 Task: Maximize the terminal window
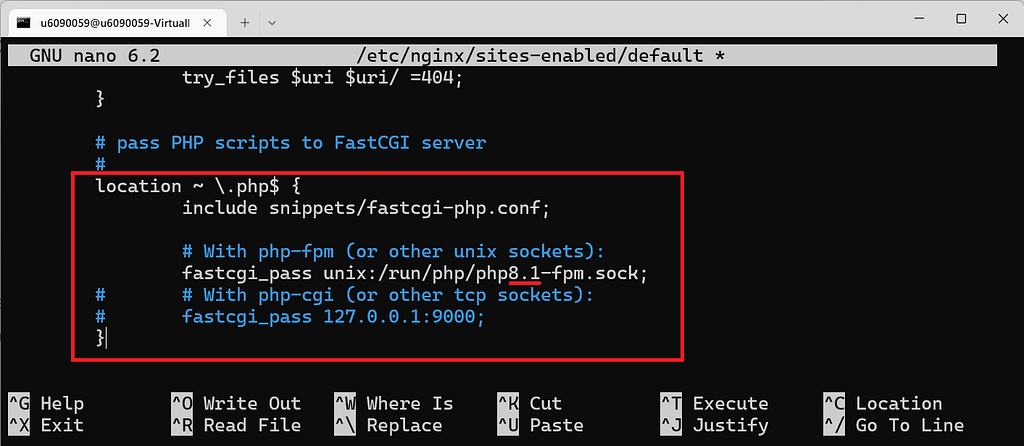click(961, 19)
